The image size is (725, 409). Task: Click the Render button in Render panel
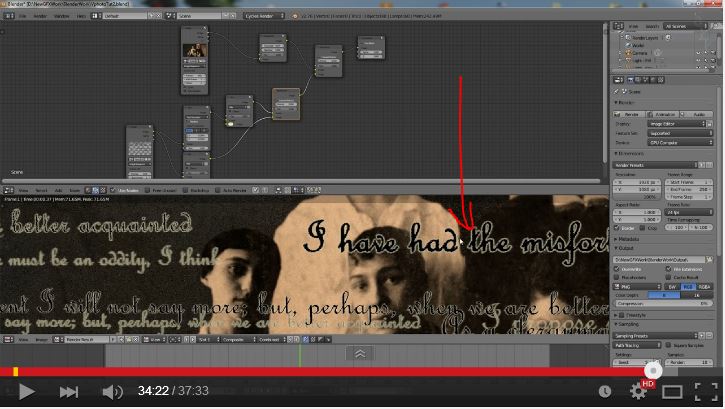[628, 114]
